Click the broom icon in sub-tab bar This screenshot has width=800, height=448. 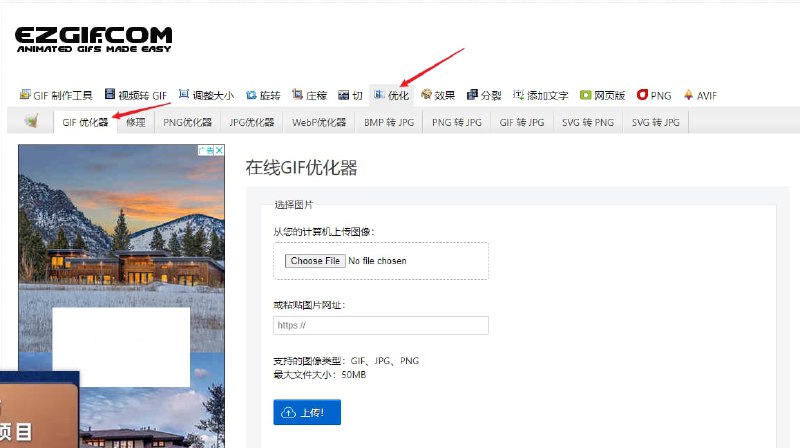pos(31,122)
